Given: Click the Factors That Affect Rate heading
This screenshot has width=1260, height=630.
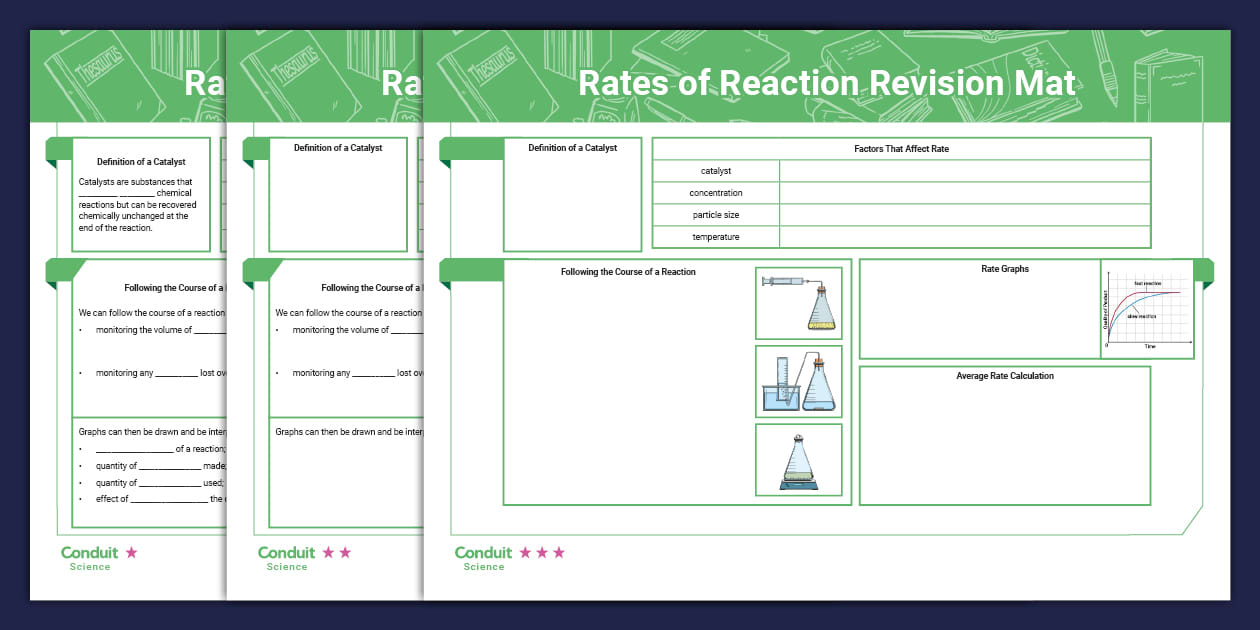Looking at the screenshot, I should (901, 148).
